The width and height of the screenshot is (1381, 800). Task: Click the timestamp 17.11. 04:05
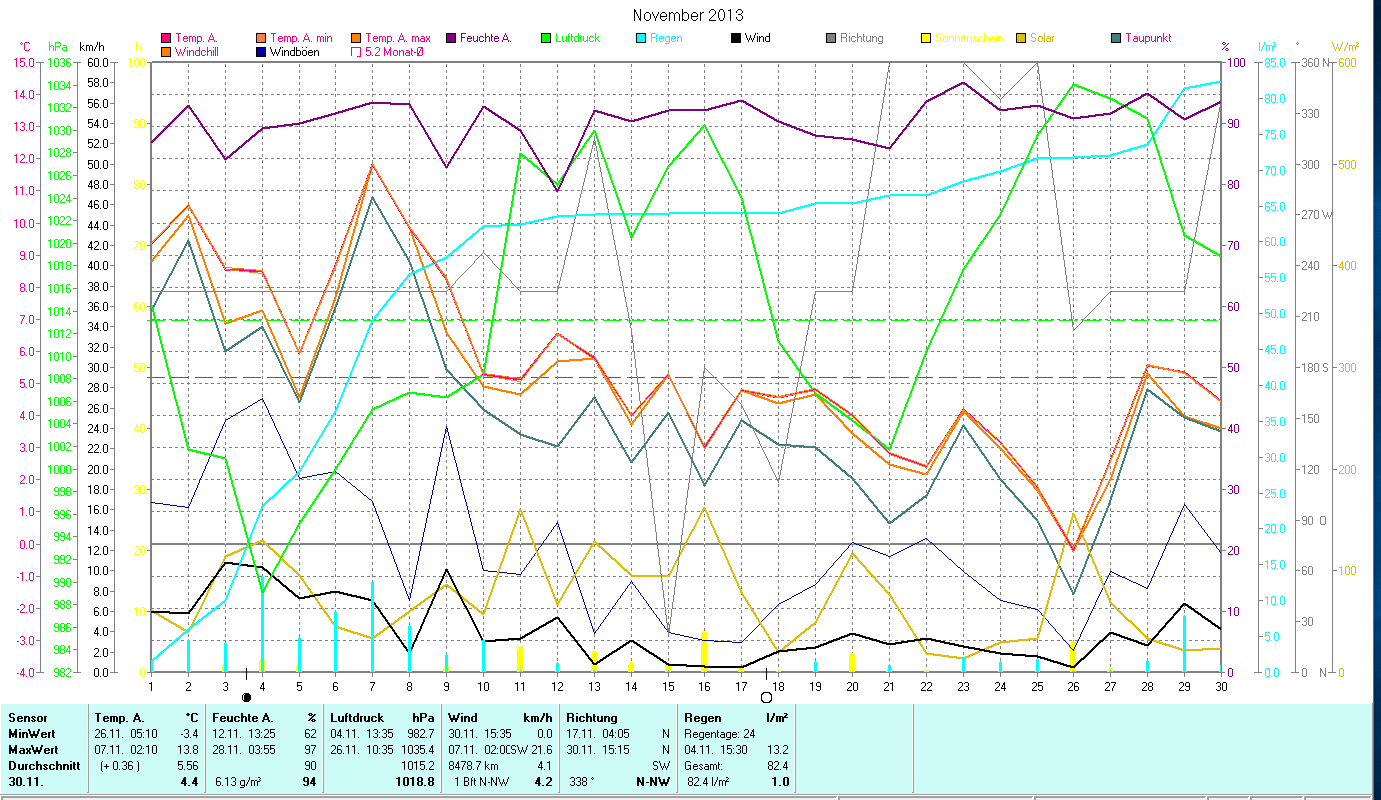pyautogui.click(x=597, y=733)
